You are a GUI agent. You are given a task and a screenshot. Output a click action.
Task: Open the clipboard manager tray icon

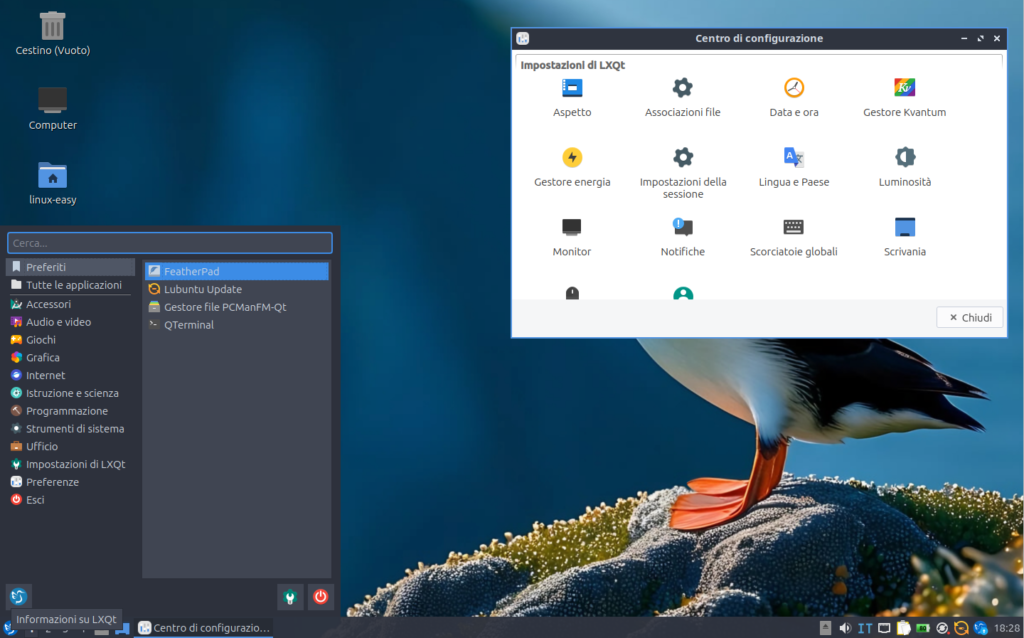pos(903,628)
